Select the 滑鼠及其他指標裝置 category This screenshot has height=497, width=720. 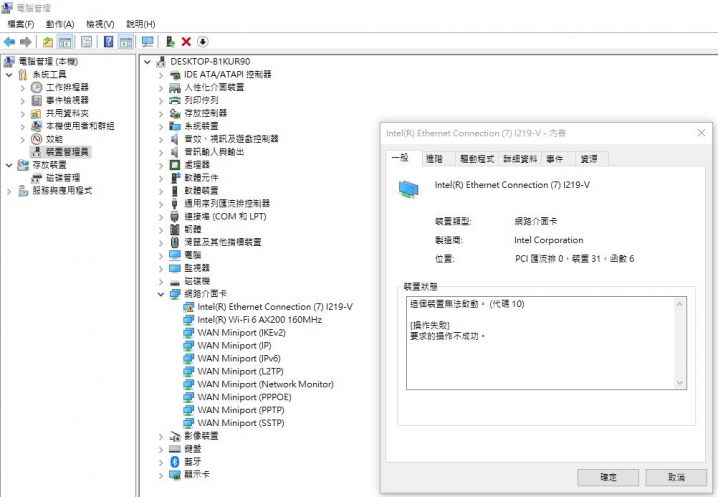[x=223, y=242]
